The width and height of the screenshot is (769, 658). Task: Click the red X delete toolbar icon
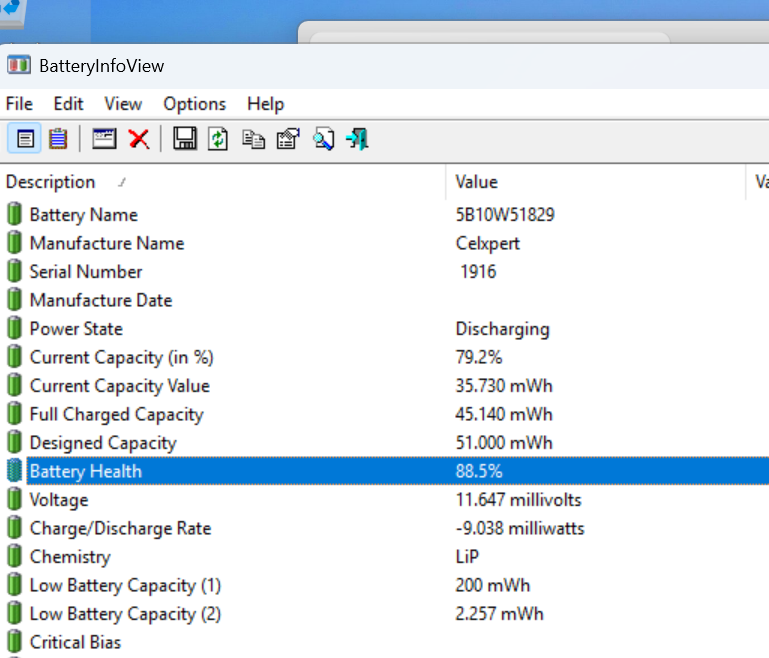139,139
